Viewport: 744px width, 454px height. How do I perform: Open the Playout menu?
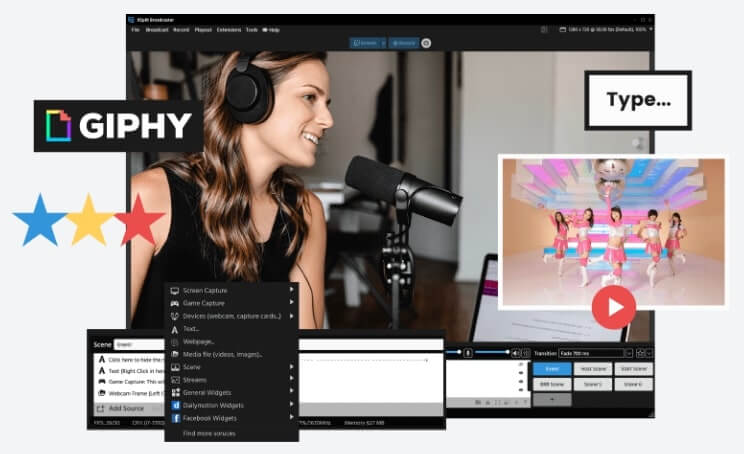(203, 30)
